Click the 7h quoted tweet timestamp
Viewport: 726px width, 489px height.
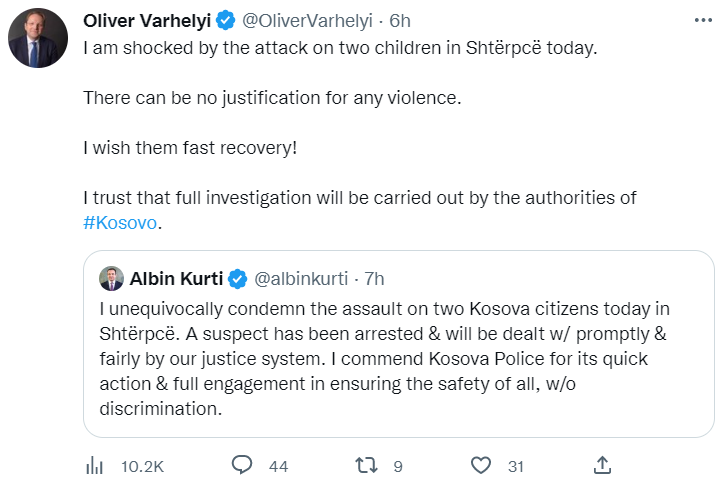pos(373,278)
